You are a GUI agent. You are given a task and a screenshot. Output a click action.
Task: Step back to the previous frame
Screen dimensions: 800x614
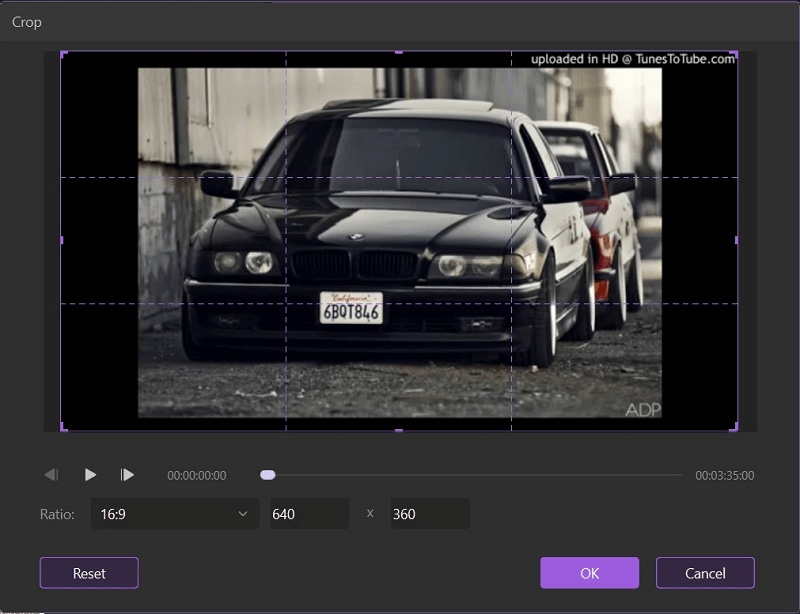point(52,475)
